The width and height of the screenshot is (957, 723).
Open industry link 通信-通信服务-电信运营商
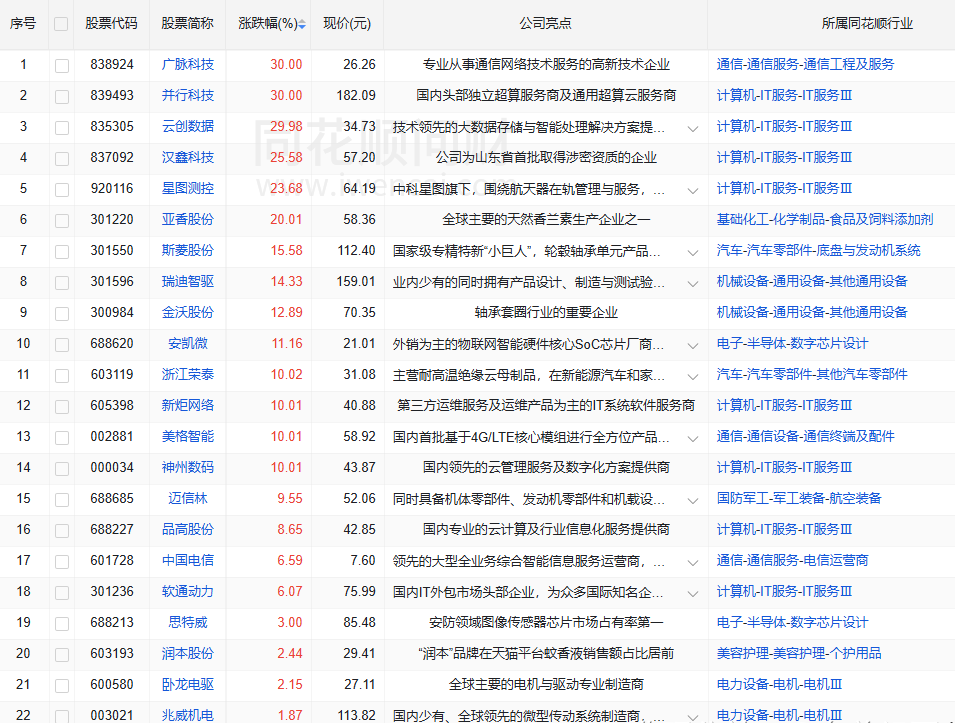tap(792, 560)
